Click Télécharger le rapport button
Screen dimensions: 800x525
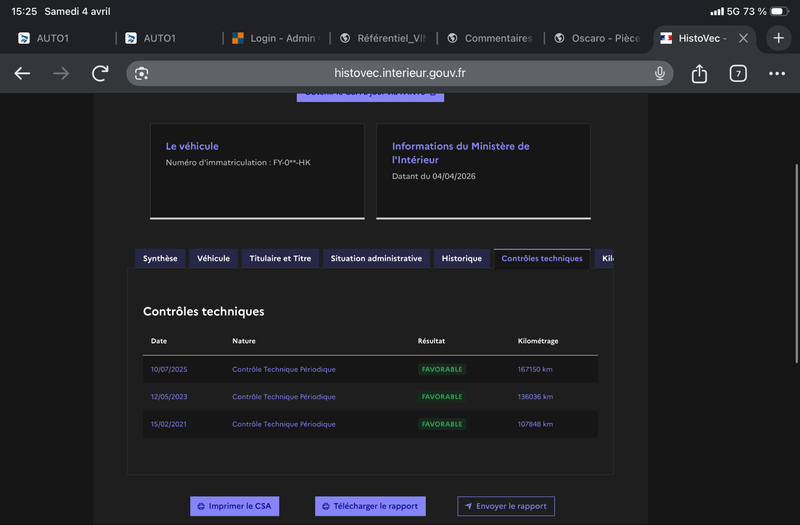click(x=370, y=506)
